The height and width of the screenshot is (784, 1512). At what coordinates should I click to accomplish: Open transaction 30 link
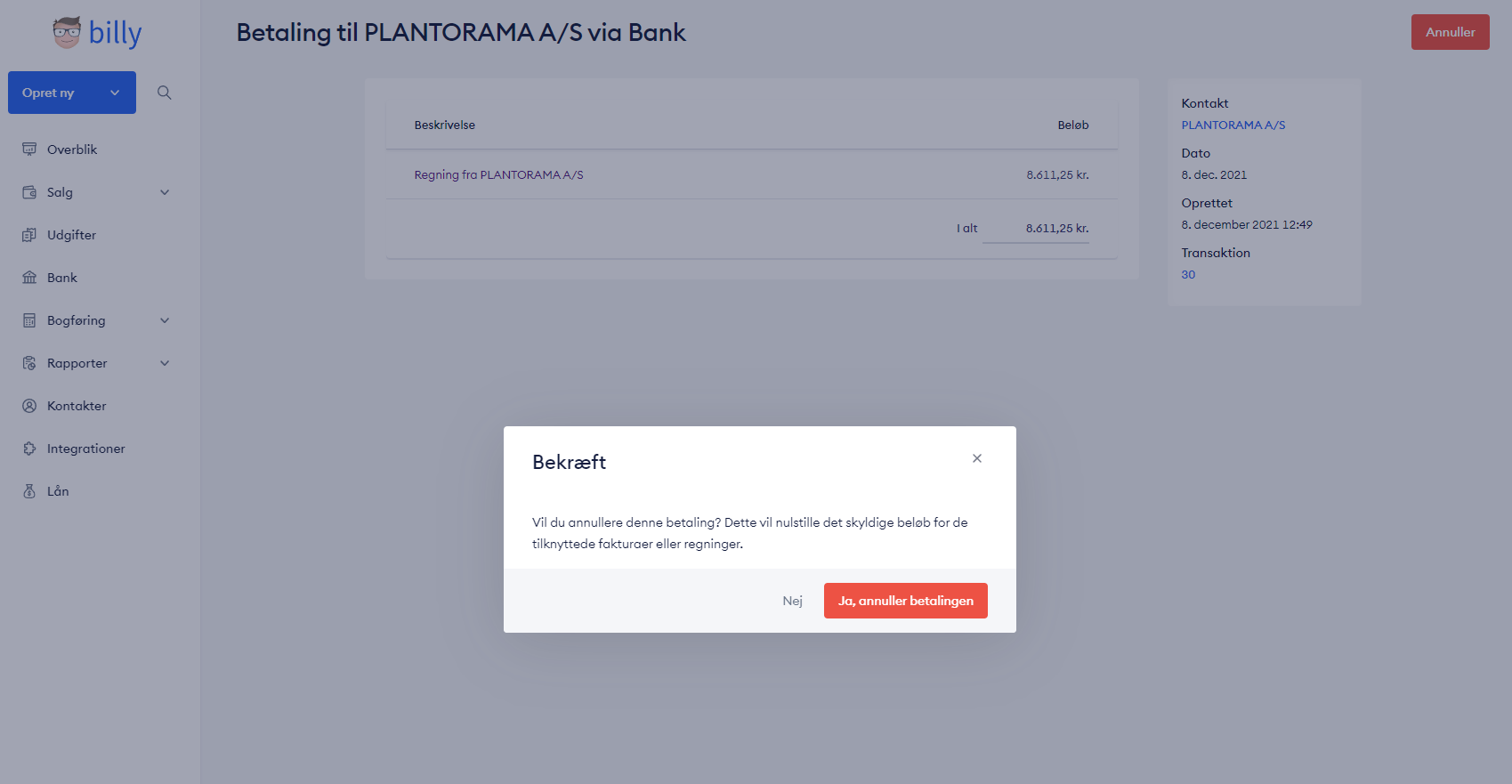click(1188, 275)
